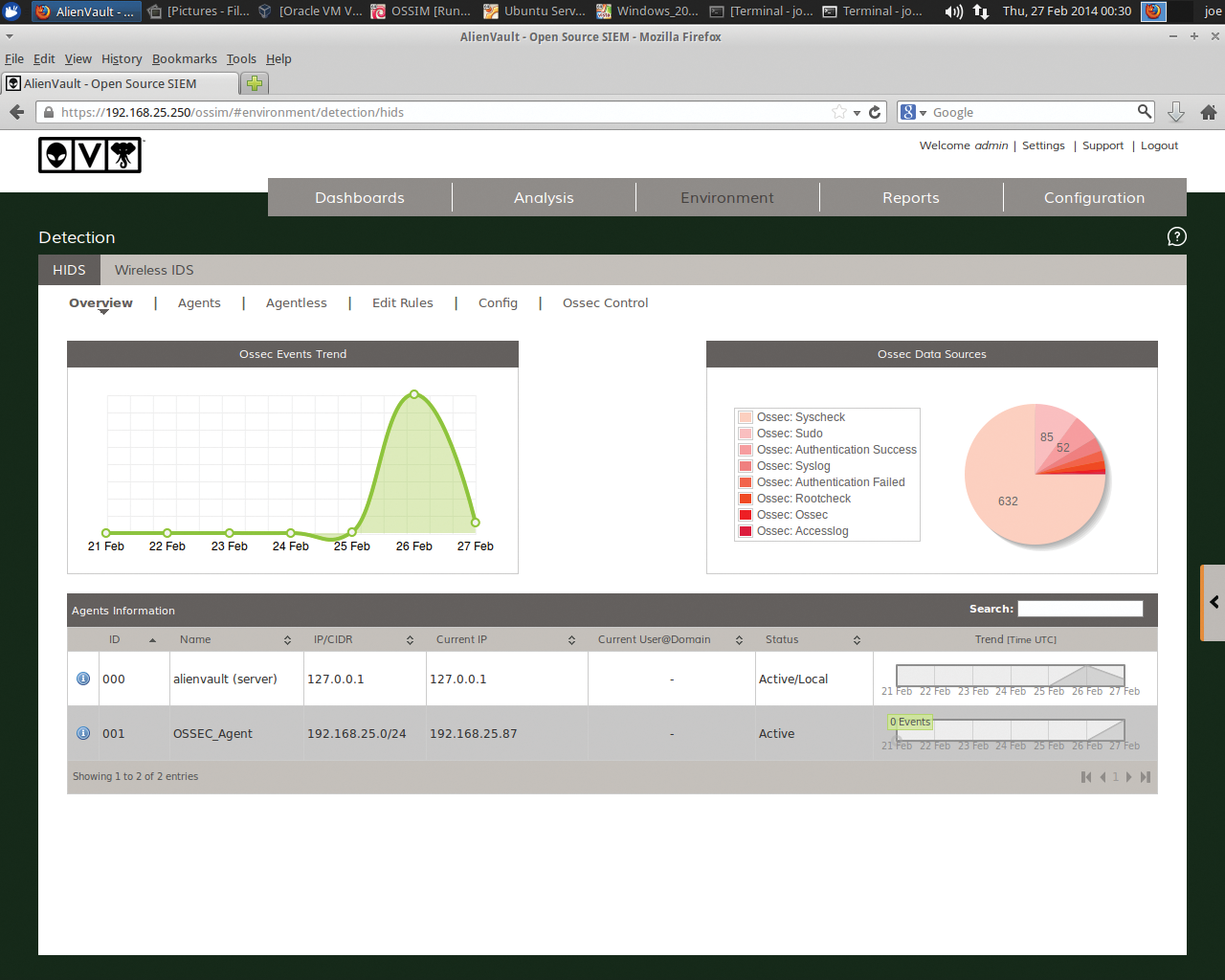Click info icon for agent 000
Screen dimensions: 1225x980
coord(83,679)
